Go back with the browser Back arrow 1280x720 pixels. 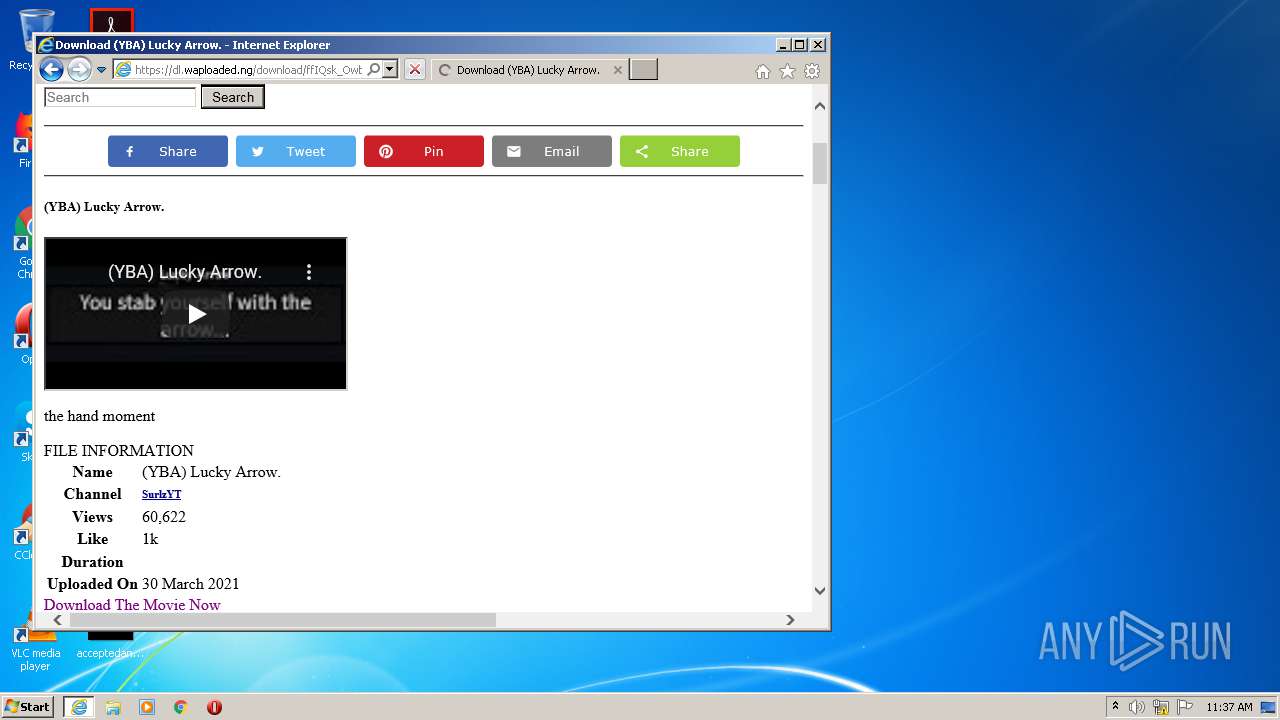(x=51, y=70)
